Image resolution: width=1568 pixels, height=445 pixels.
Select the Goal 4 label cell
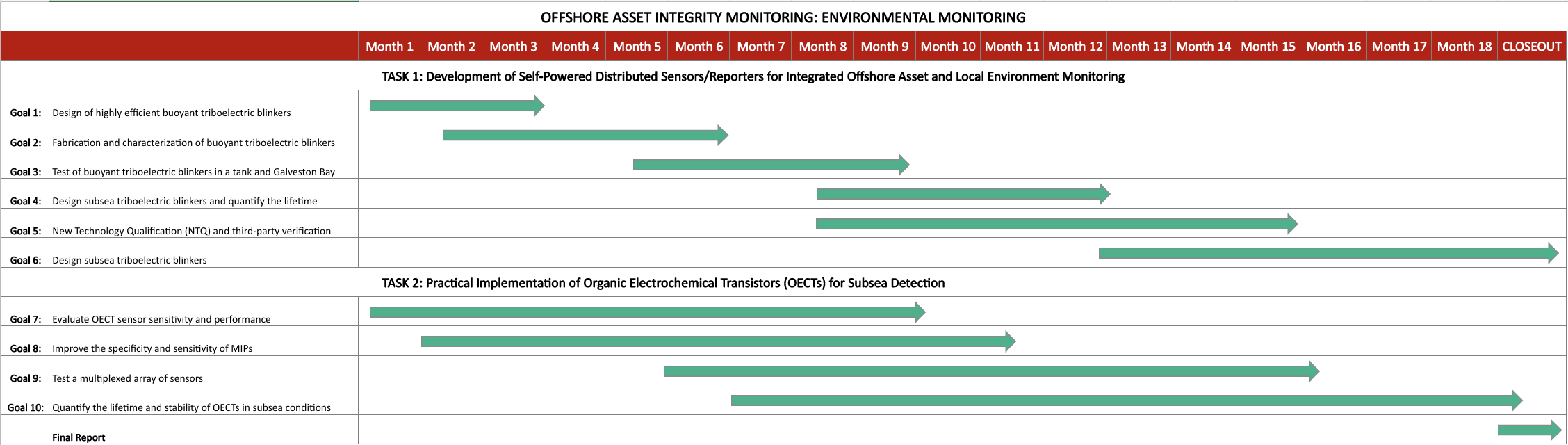26,201
